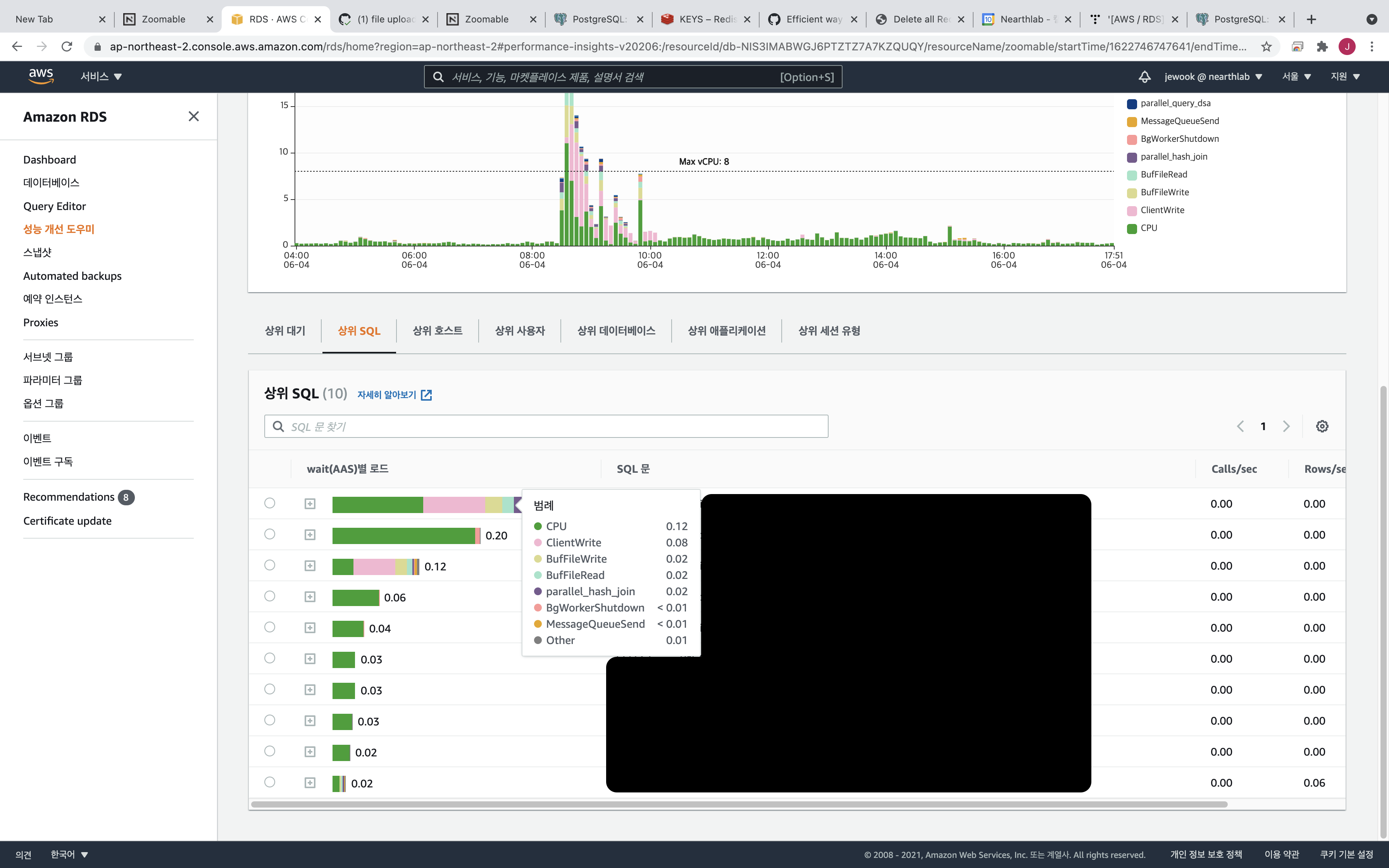Close the Amazon RDS sidebar panel
This screenshot has width=1389, height=868.
[193, 117]
